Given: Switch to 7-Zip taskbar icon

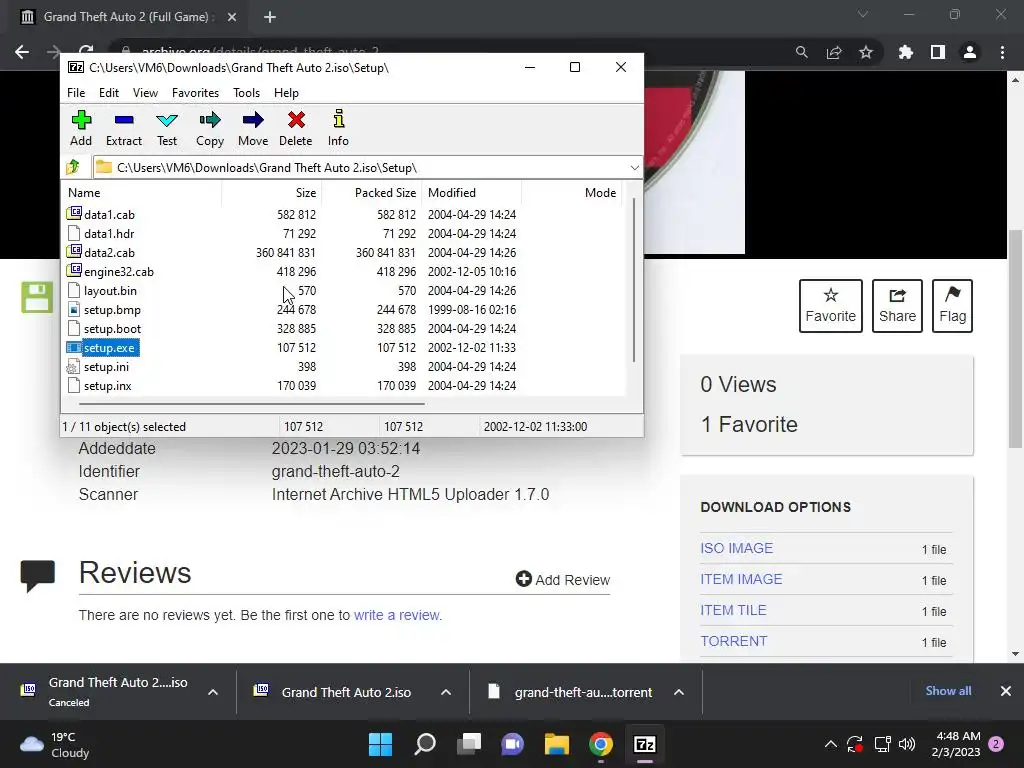Looking at the screenshot, I should pyautogui.click(x=645, y=744).
